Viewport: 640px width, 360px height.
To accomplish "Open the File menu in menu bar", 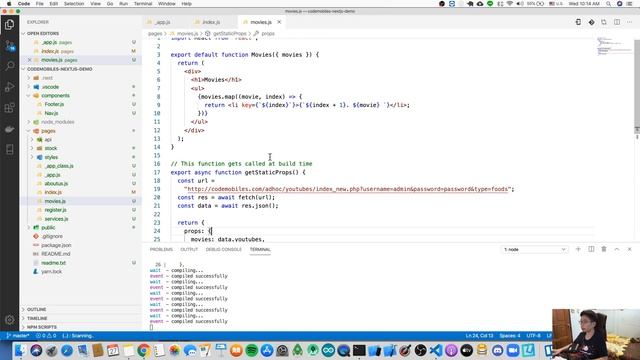I will tap(40, 4).
